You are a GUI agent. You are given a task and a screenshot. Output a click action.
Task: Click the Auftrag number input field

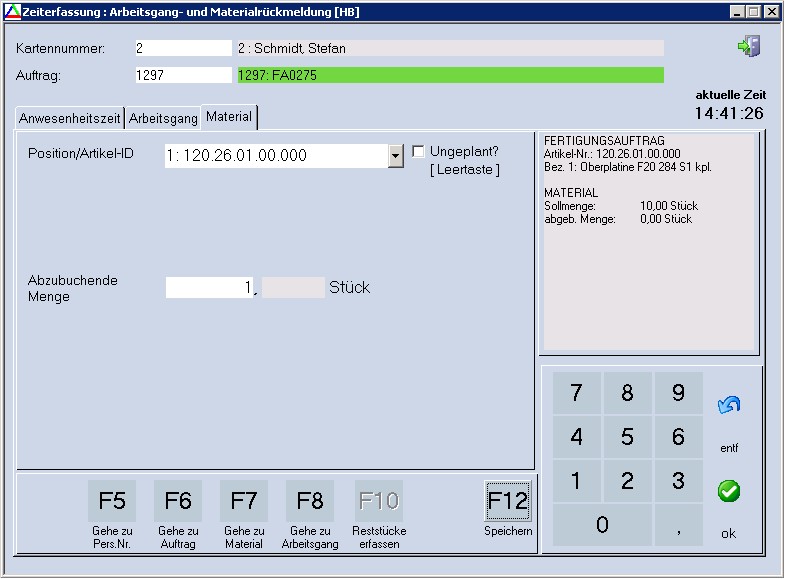(183, 75)
